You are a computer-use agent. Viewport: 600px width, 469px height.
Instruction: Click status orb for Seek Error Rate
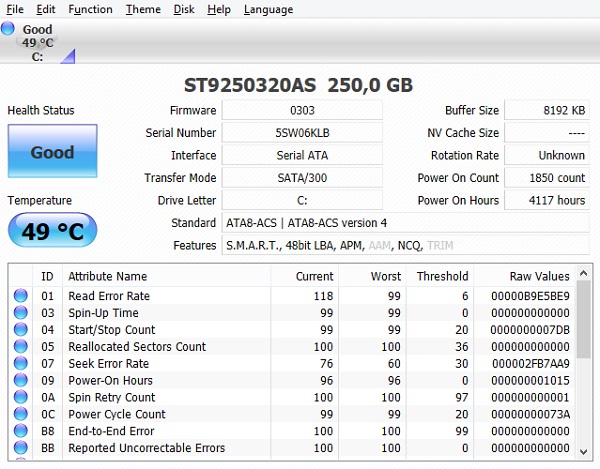point(21,363)
